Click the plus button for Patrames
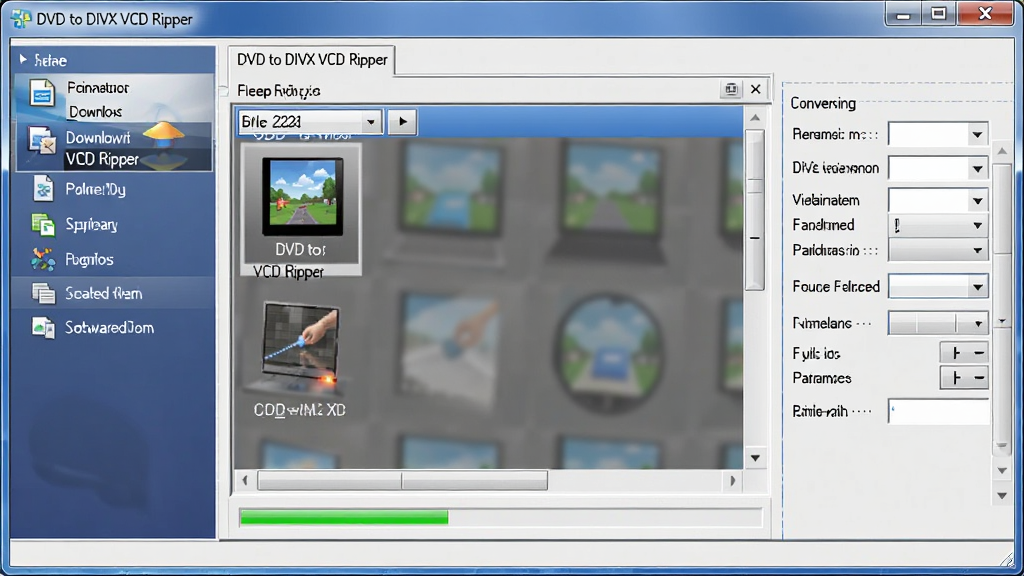1024x576 pixels. click(955, 378)
